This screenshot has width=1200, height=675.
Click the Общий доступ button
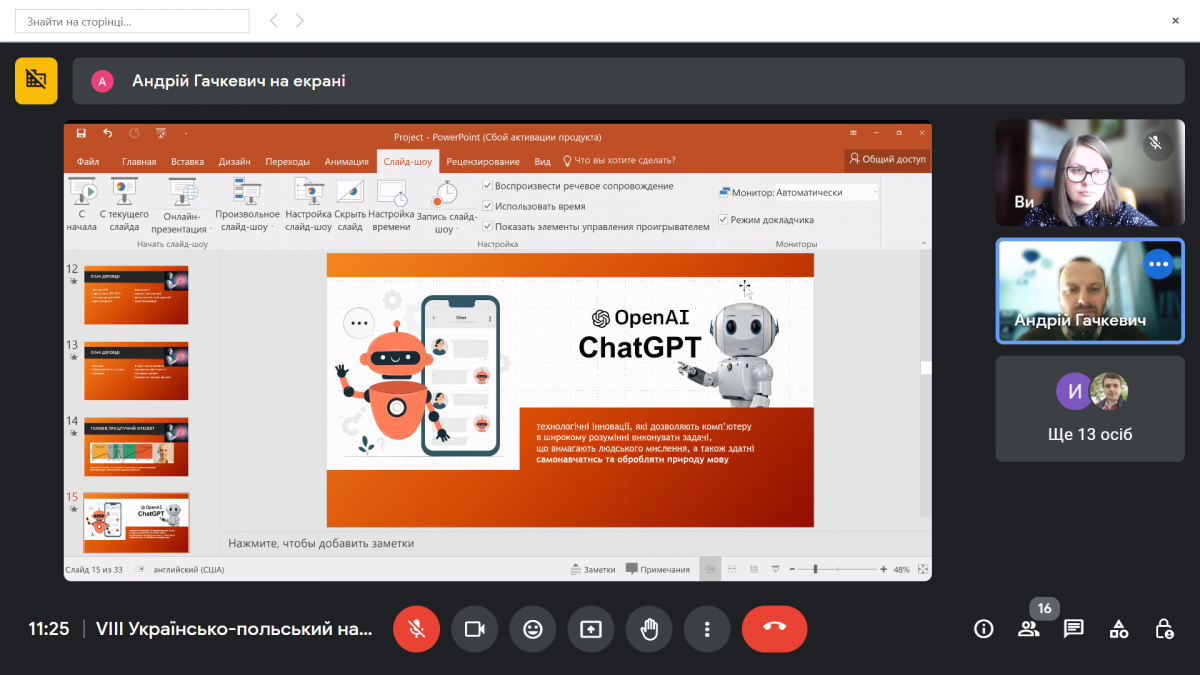pos(887,159)
